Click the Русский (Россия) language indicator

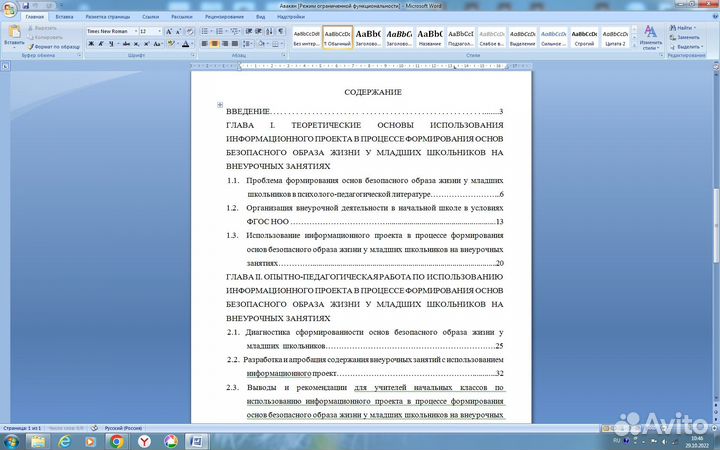click(123, 428)
